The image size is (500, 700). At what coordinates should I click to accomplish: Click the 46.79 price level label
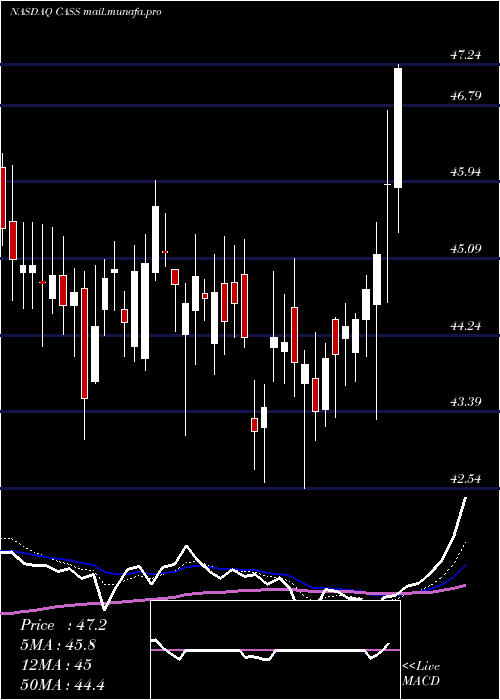click(x=466, y=95)
